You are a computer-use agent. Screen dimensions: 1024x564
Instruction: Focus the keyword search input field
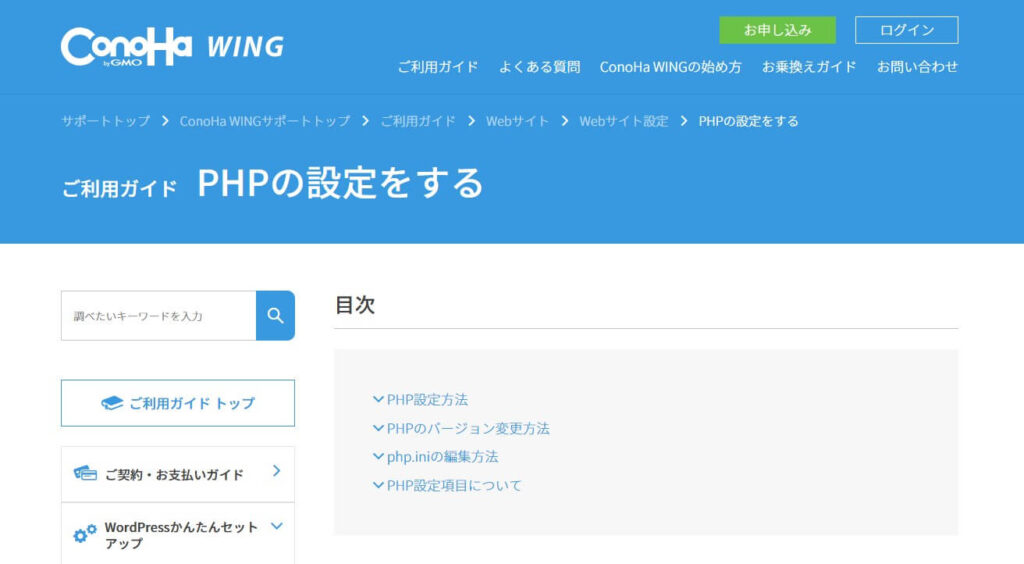(x=159, y=316)
